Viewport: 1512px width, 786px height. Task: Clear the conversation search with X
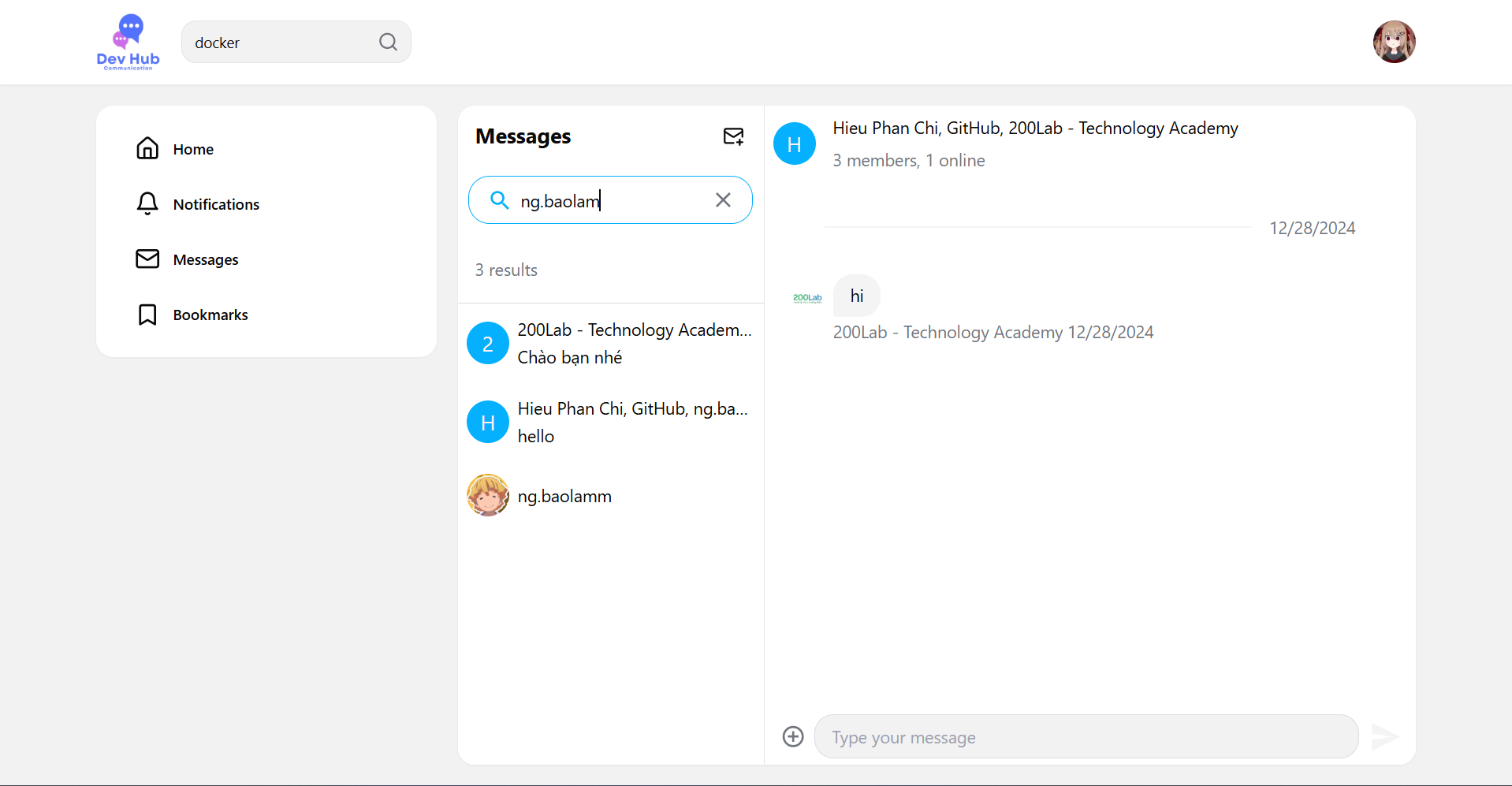(723, 200)
